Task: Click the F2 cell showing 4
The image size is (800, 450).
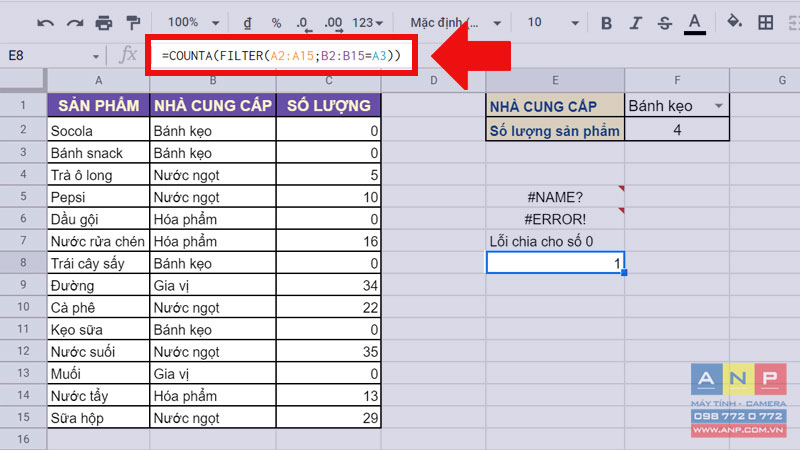Action: 677,130
